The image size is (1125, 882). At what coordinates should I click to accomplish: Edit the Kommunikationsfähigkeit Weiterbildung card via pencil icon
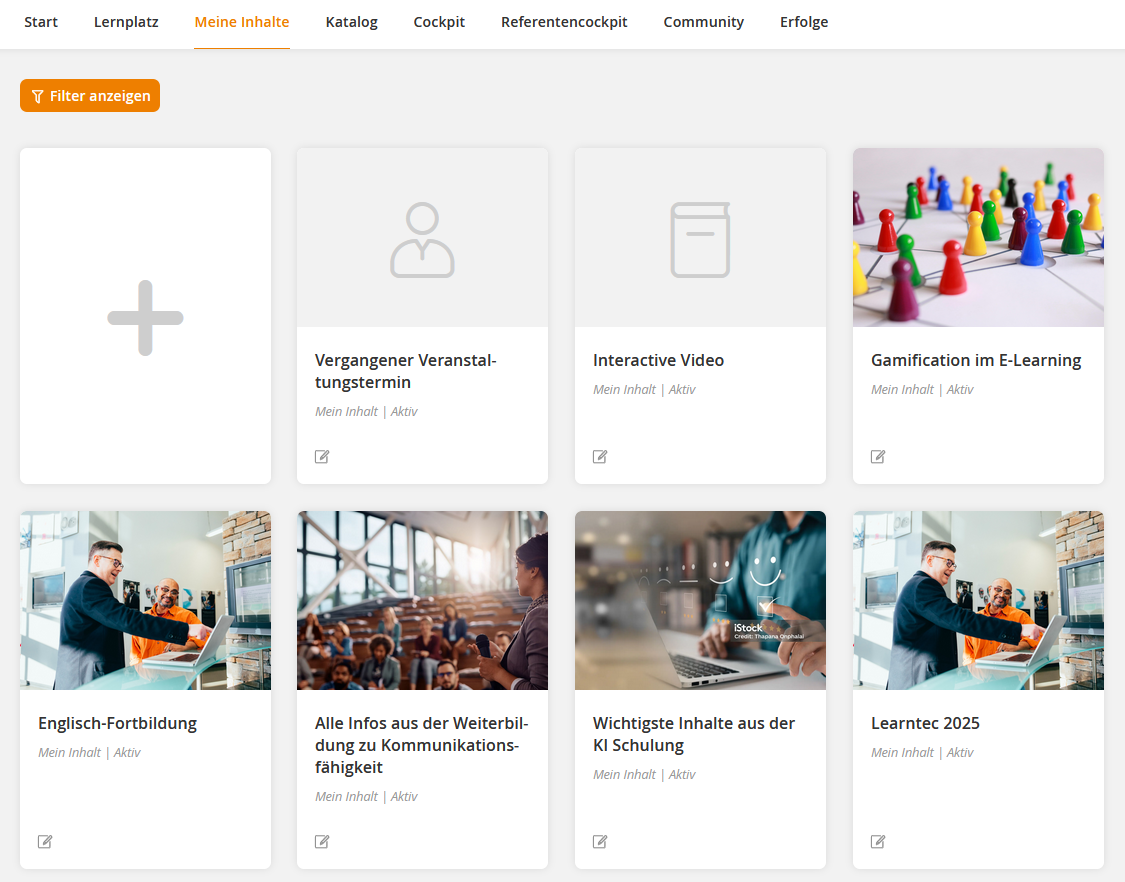pos(322,842)
